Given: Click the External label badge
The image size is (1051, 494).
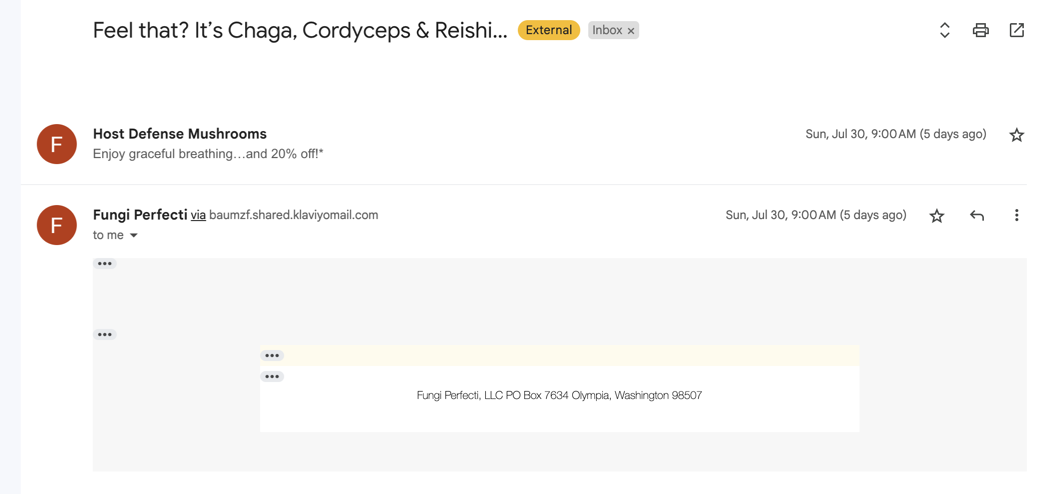Looking at the screenshot, I should pos(549,30).
